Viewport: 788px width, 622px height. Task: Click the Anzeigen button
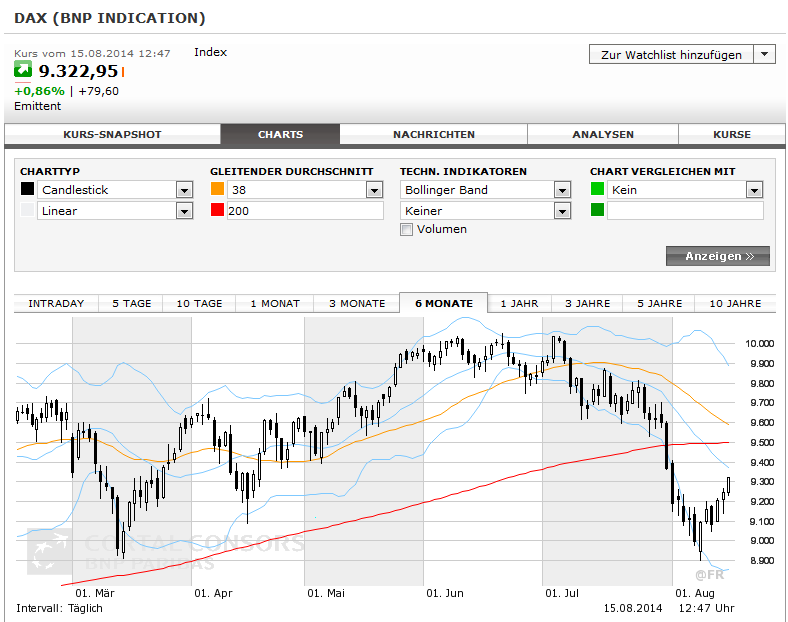tap(718, 256)
